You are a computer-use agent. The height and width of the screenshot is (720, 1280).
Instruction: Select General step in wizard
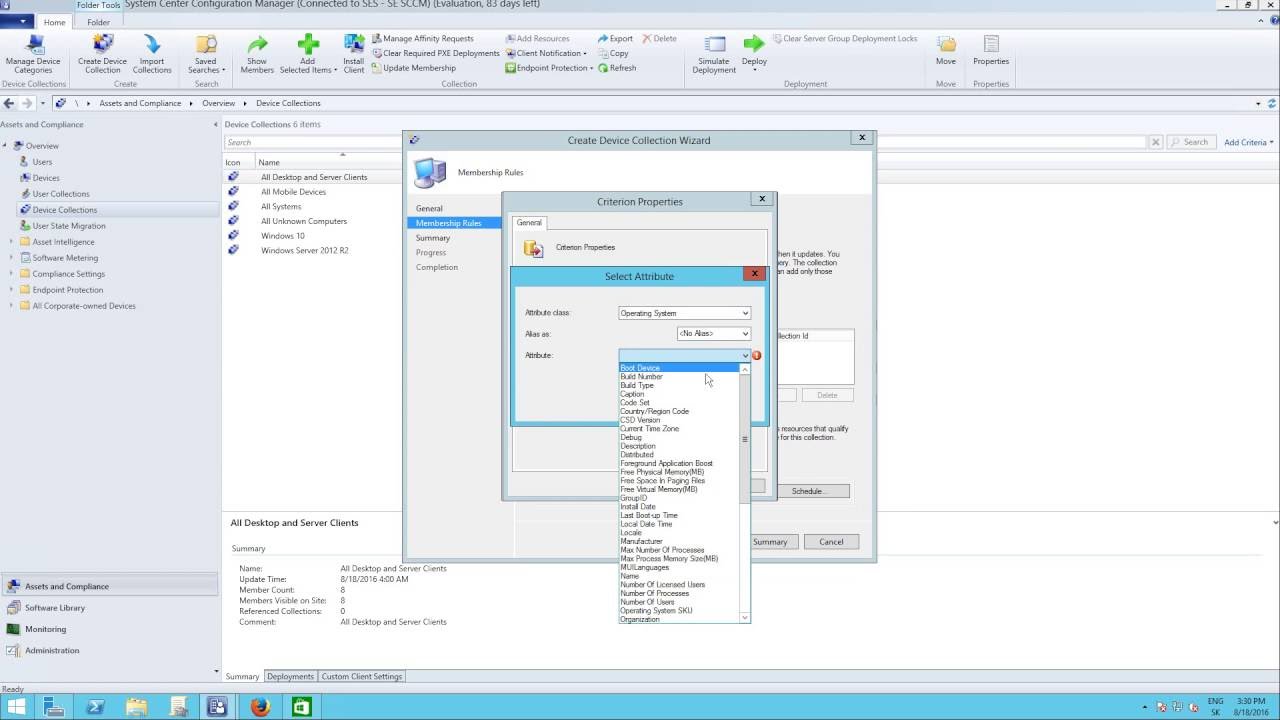429,209
